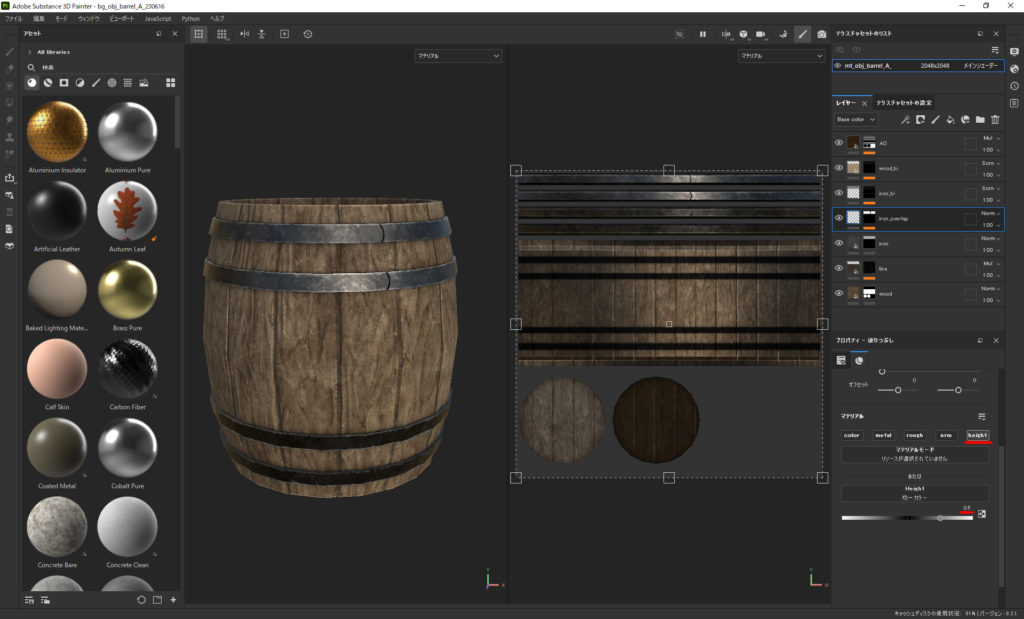The height and width of the screenshot is (619, 1024).
Task: Switch asset filter to grid view icon
Action: [x=170, y=83]
